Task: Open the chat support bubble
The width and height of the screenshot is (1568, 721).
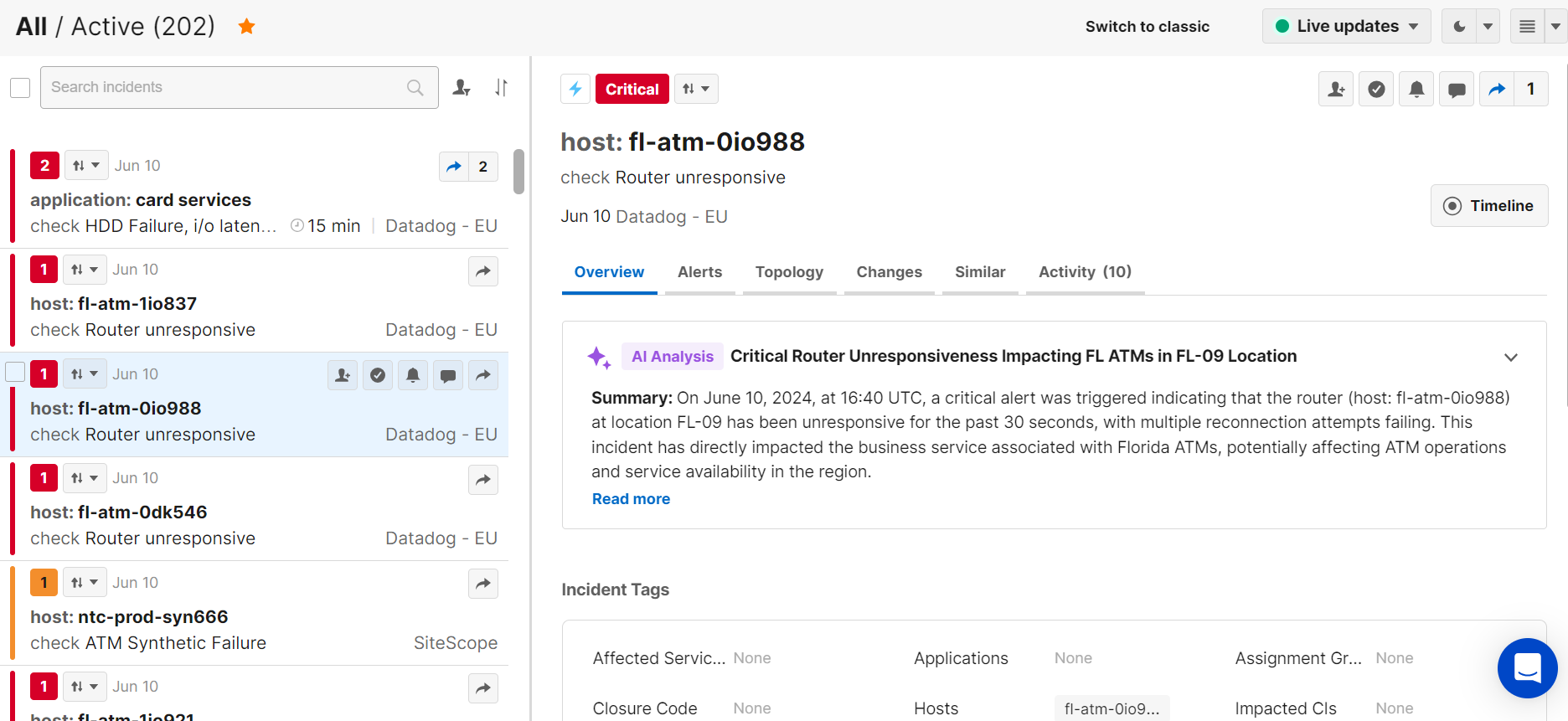Action: (1527, 667)
